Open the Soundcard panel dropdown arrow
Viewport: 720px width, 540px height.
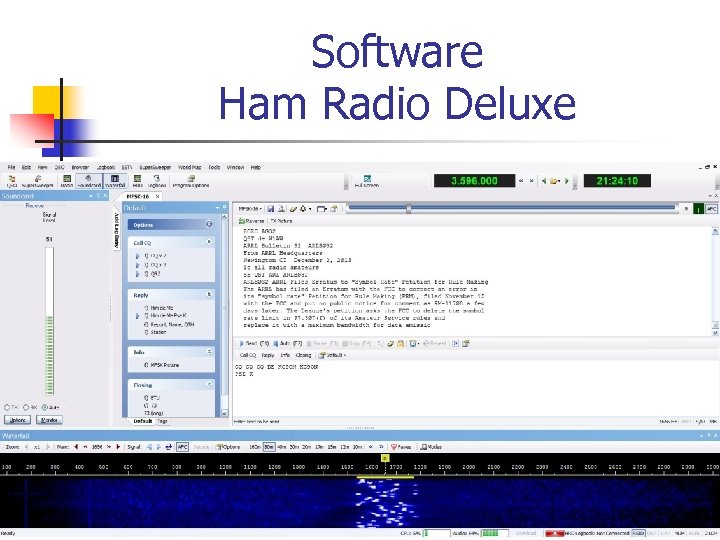(91, 196)
